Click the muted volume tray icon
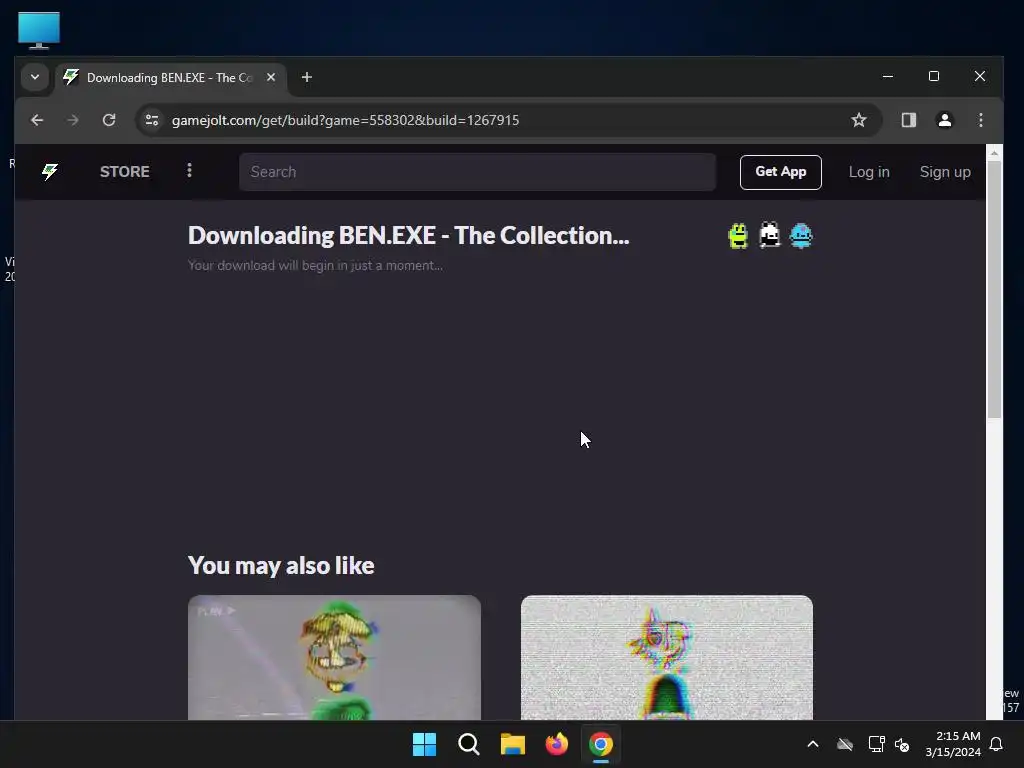 (902, 744)
